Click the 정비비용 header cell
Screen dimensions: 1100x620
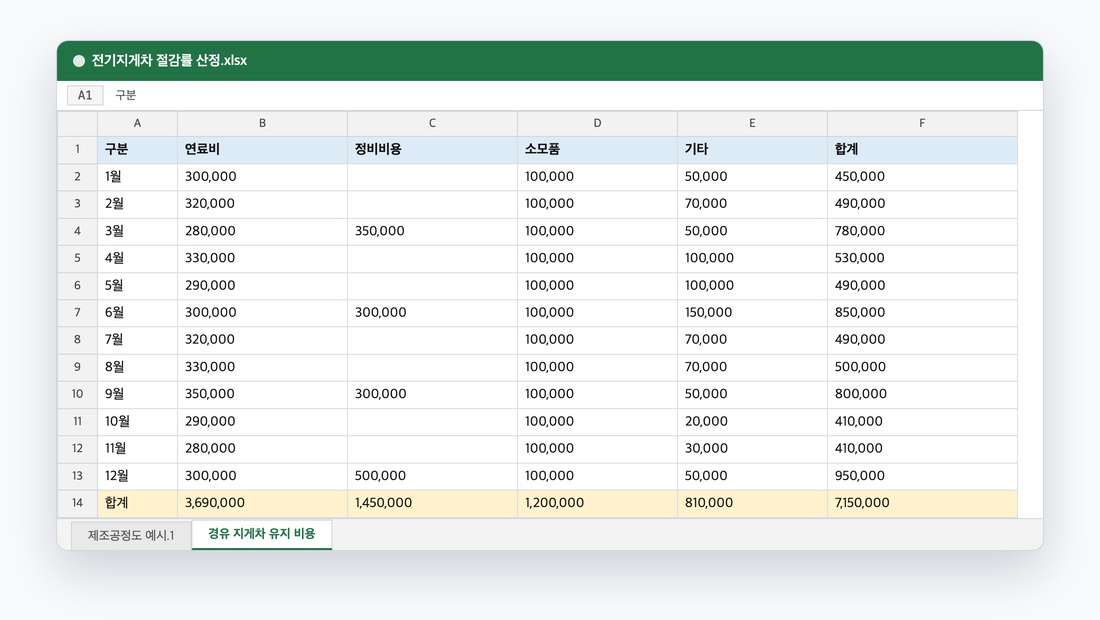432,149
